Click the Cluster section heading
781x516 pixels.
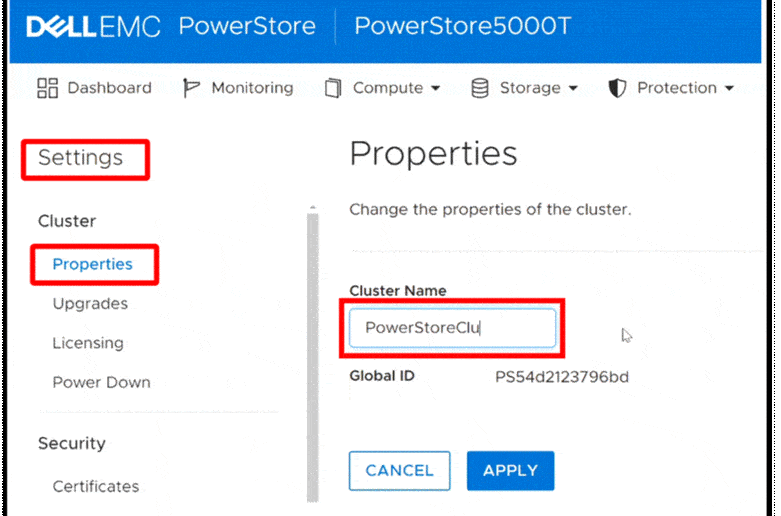tap(67, 221)
